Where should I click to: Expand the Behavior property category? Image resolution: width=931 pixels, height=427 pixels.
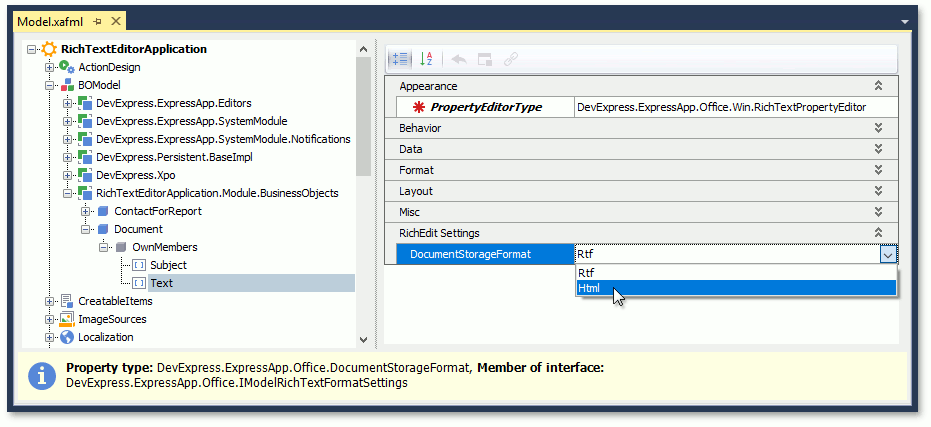click(879, 128)
